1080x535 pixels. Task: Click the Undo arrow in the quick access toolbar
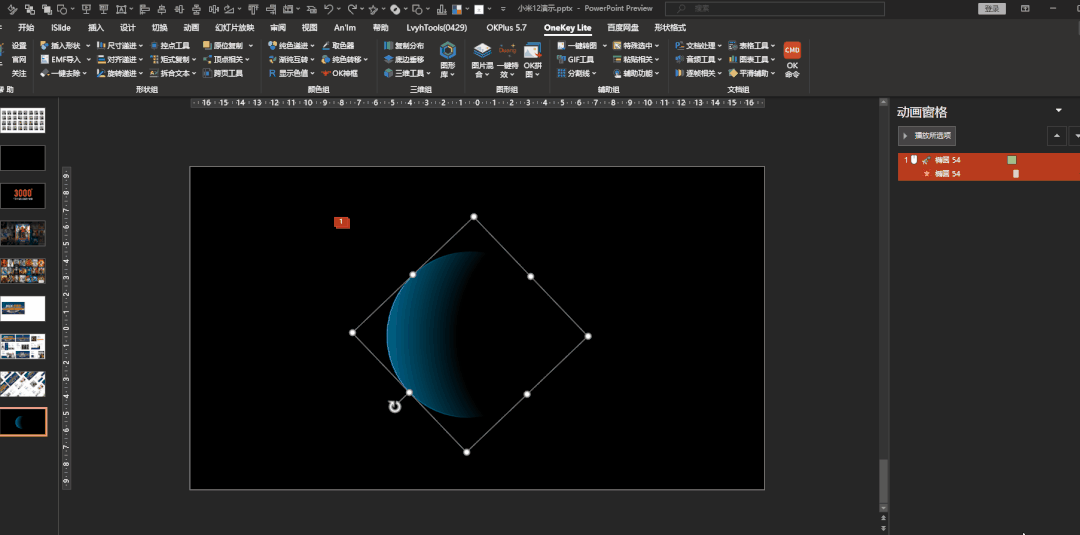tap(329, 9)
